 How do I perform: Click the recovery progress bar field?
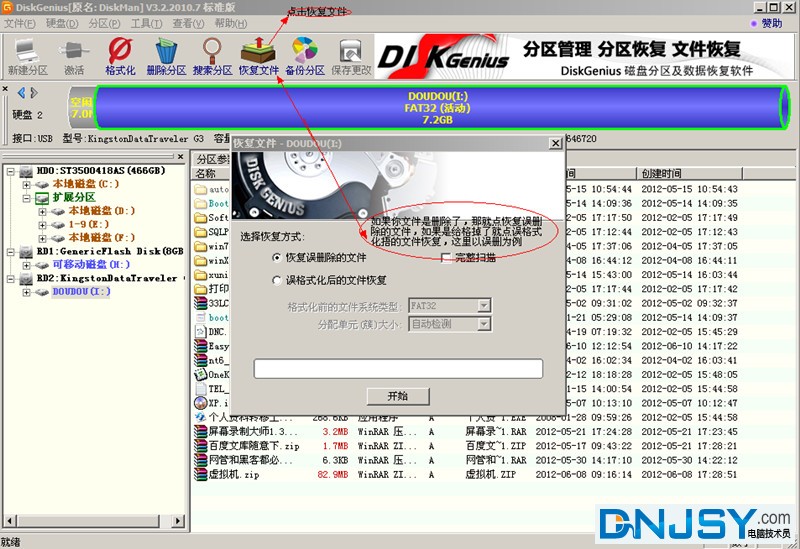[398, 368]
